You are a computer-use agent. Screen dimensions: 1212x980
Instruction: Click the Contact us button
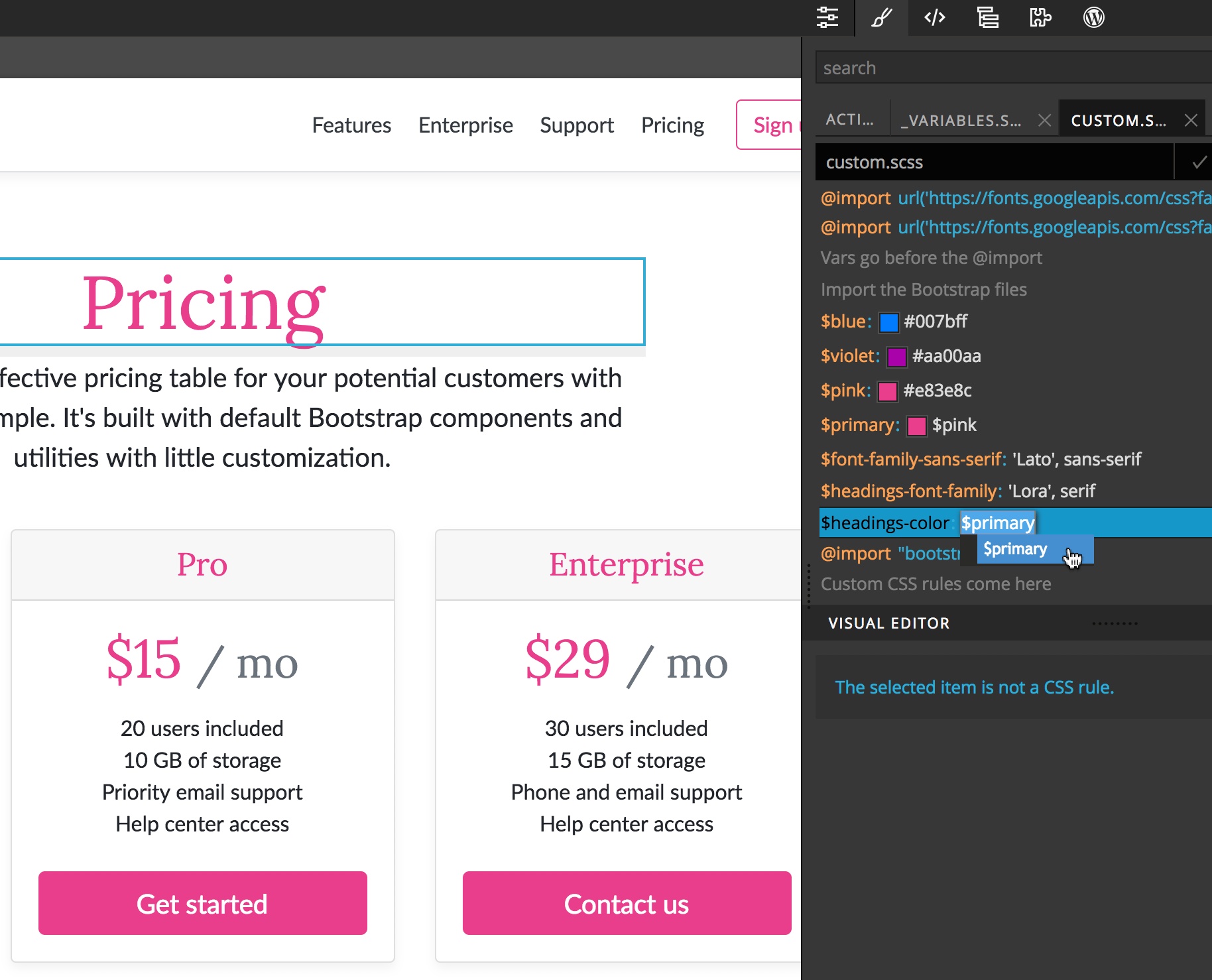click(x=627, y=903)
